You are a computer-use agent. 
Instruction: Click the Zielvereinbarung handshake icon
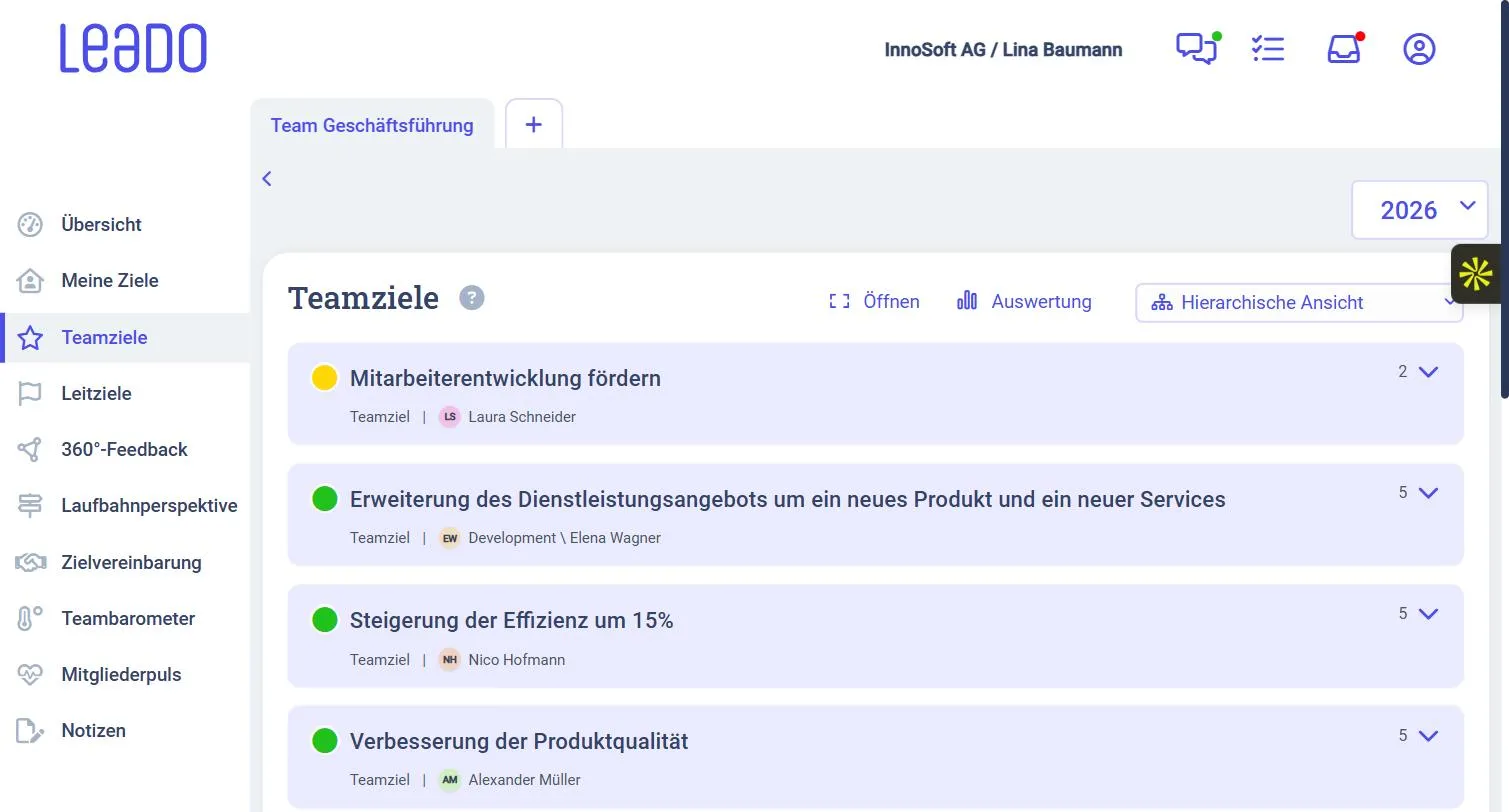coord(30,562)
